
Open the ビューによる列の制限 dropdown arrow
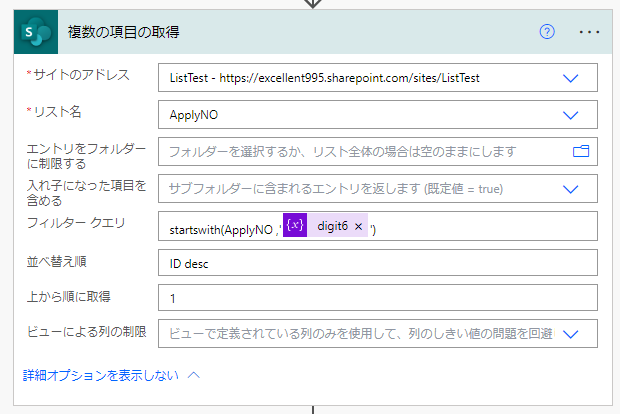tap(572, 334)
